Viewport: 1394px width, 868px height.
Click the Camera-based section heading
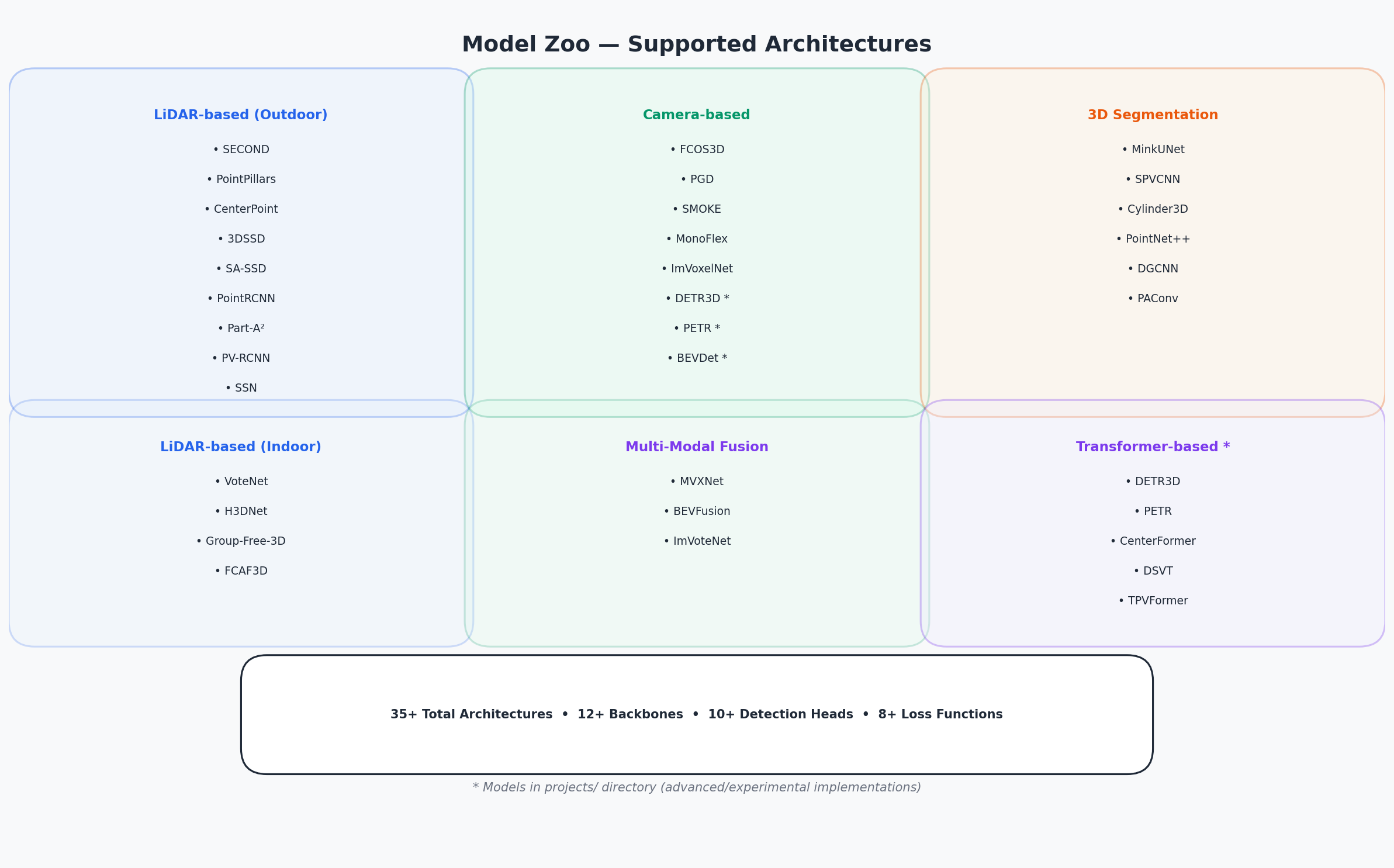pyautogui.click(x=696, y=115)
